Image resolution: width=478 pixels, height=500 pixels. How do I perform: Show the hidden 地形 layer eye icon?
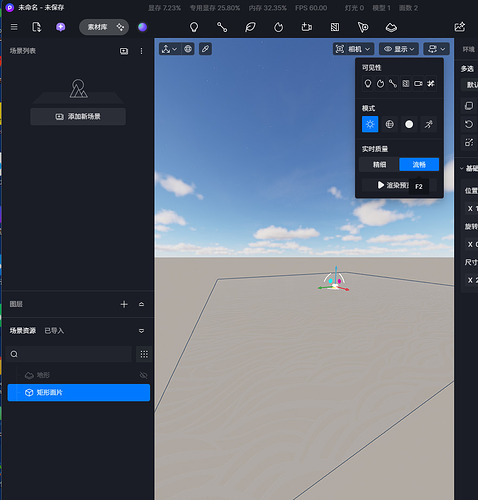(x=143, y=375)
